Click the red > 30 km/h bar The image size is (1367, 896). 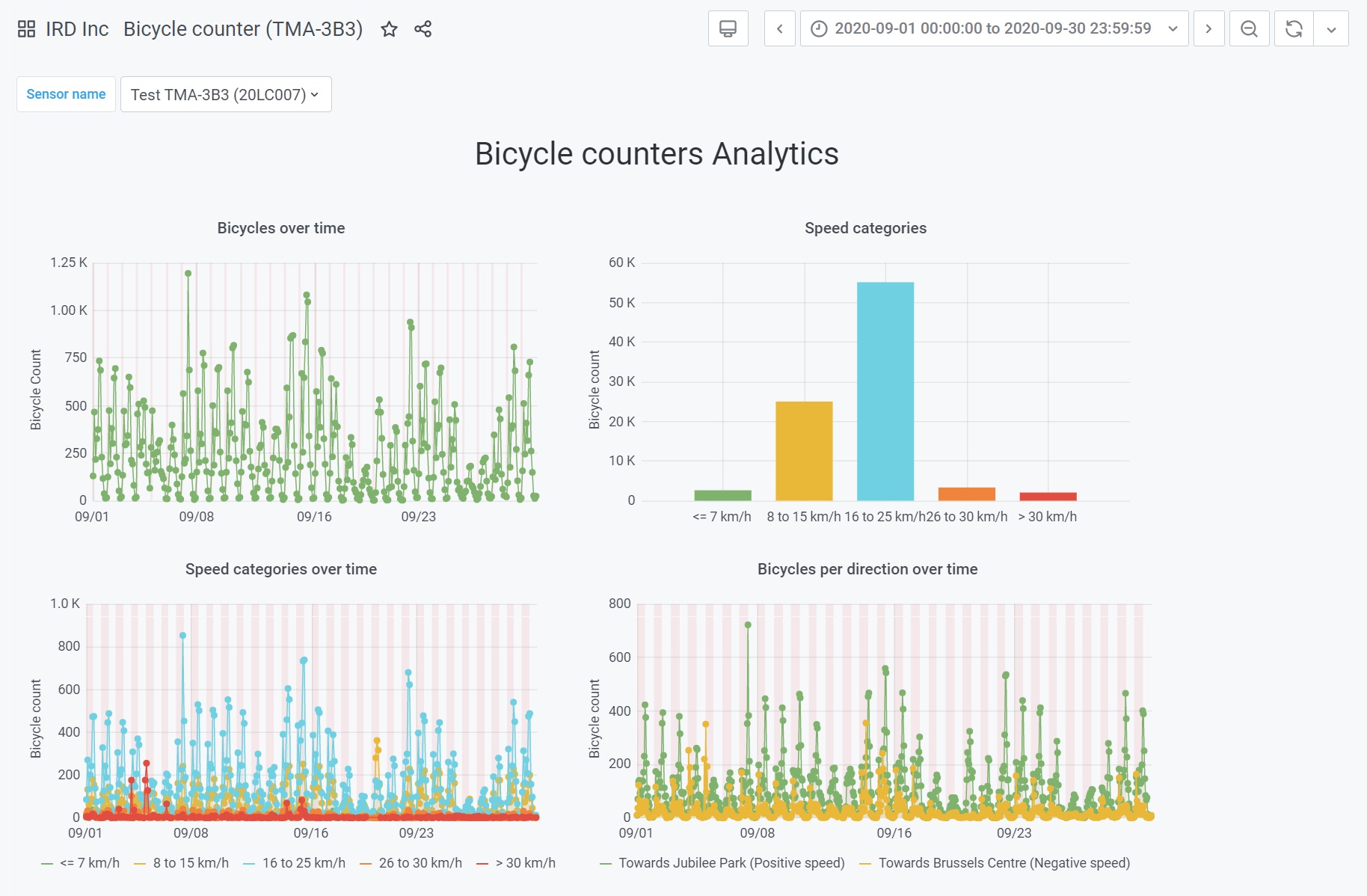coord(1048,497)
